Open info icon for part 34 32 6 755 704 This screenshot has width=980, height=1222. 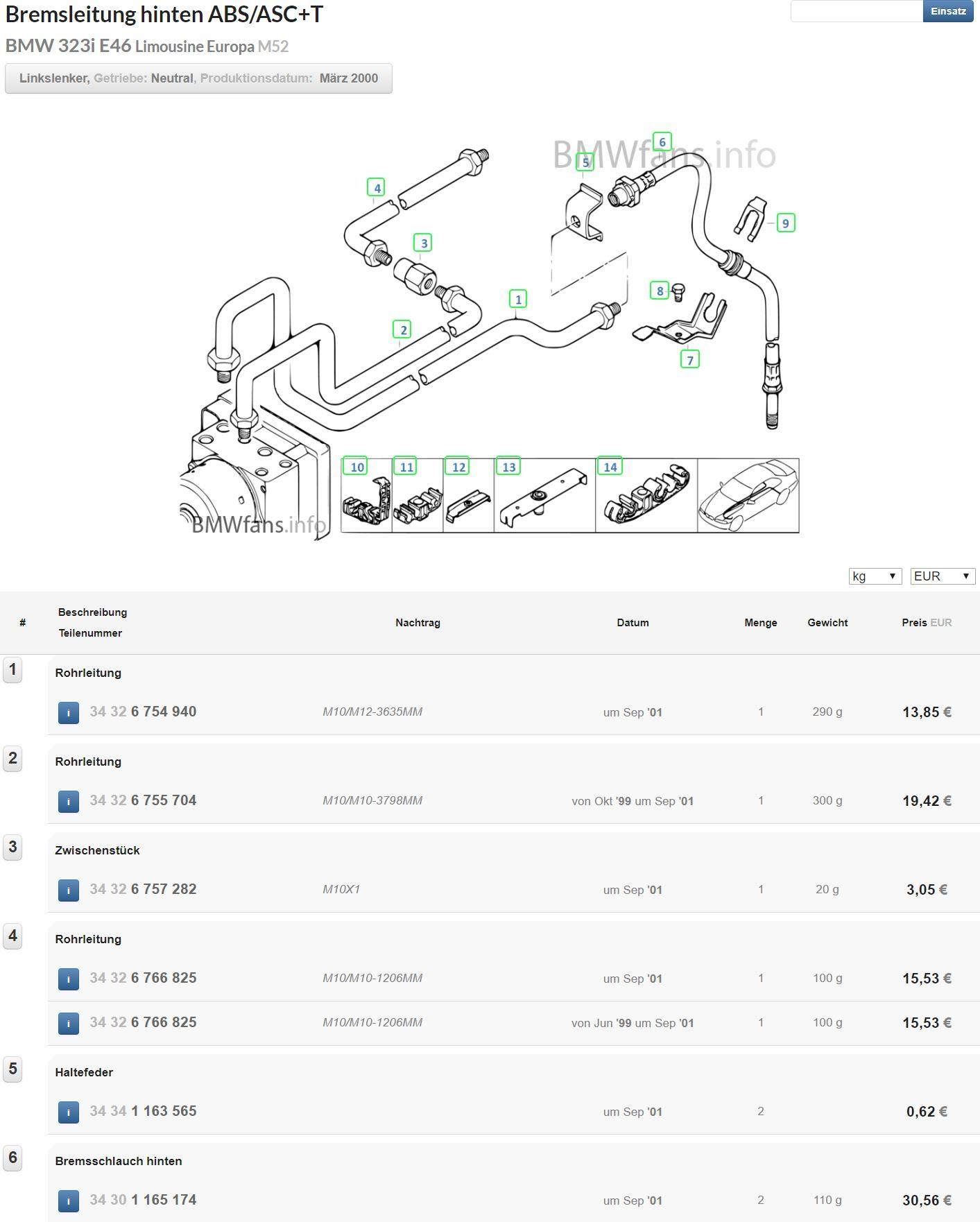pyautogui.click(x=68, y=801)
